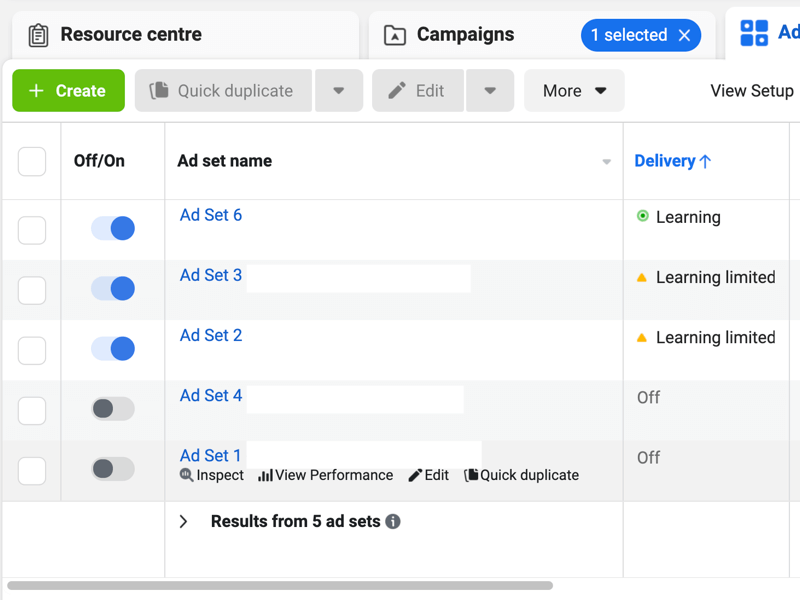Clear the 1 selected filter with its X
800x600 pixels.
(684, 35)
